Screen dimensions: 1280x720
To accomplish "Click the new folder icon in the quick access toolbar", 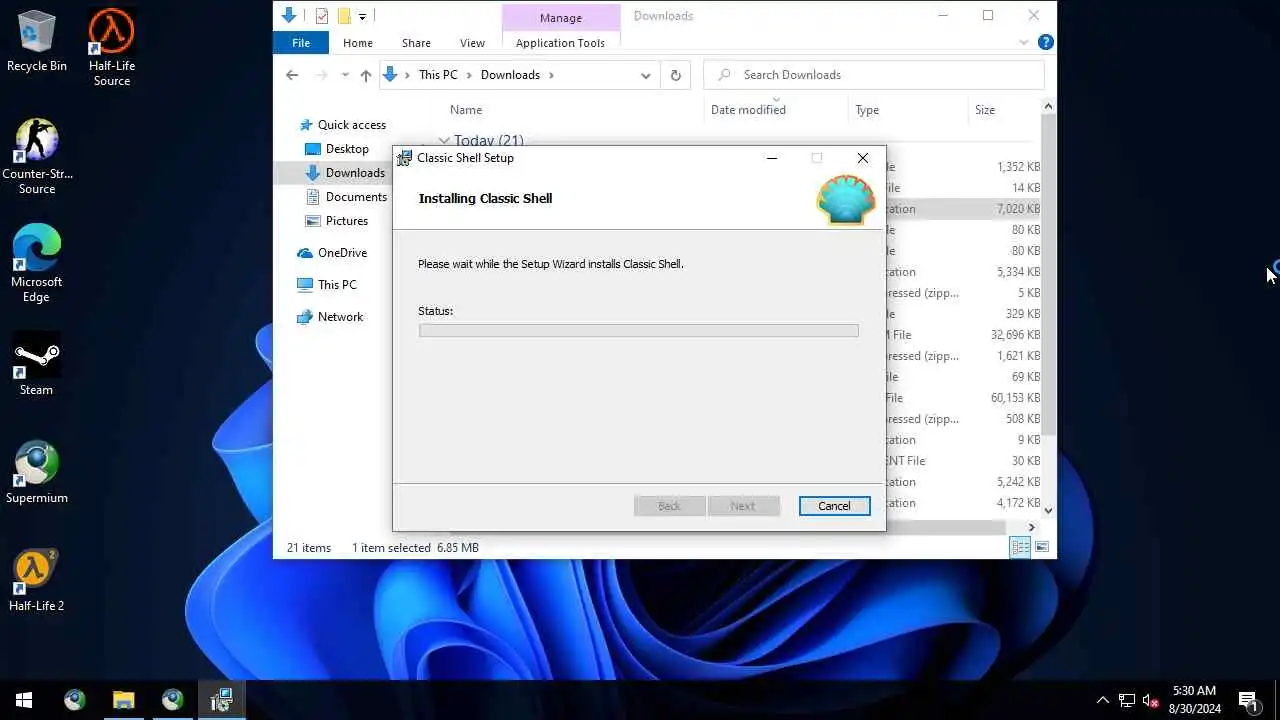I will pos(343,16).
